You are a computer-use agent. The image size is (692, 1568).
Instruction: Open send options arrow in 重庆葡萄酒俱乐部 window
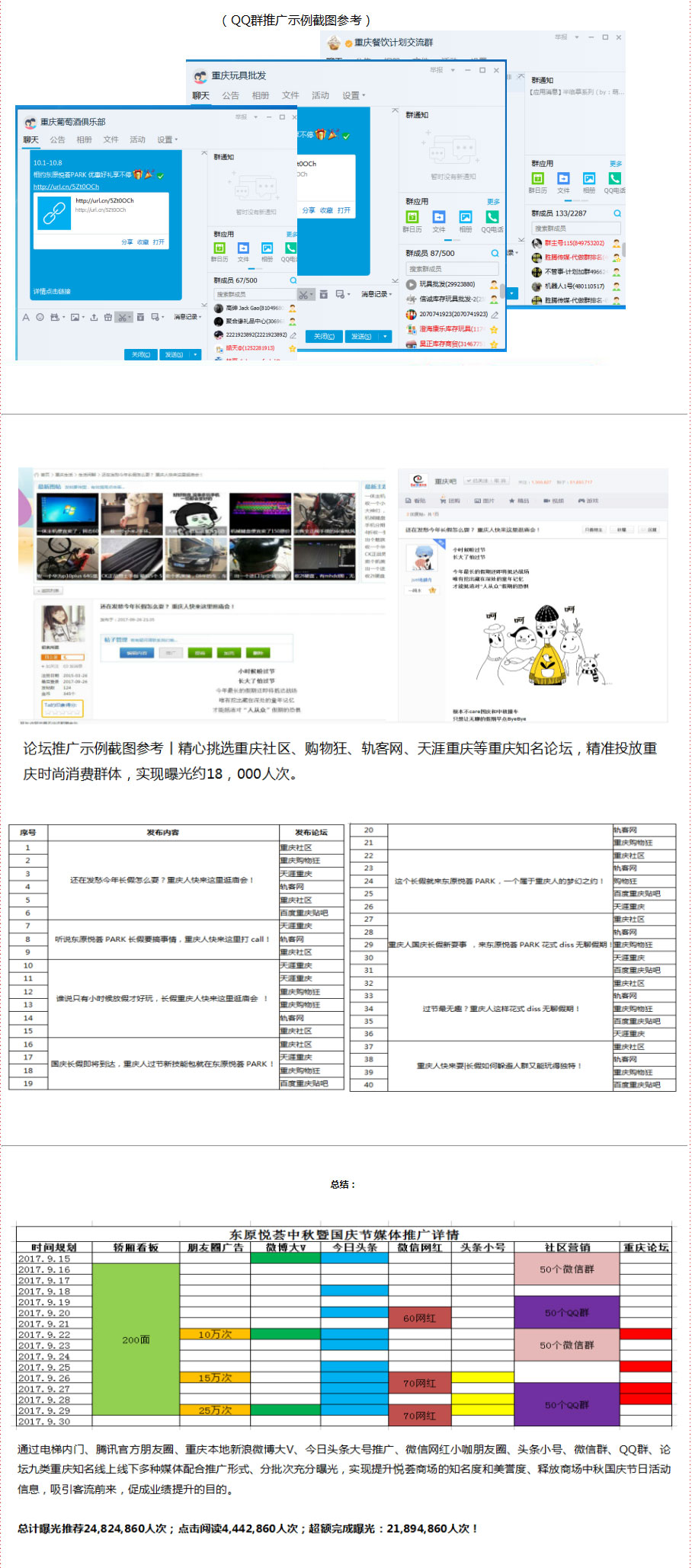(196, 354)
